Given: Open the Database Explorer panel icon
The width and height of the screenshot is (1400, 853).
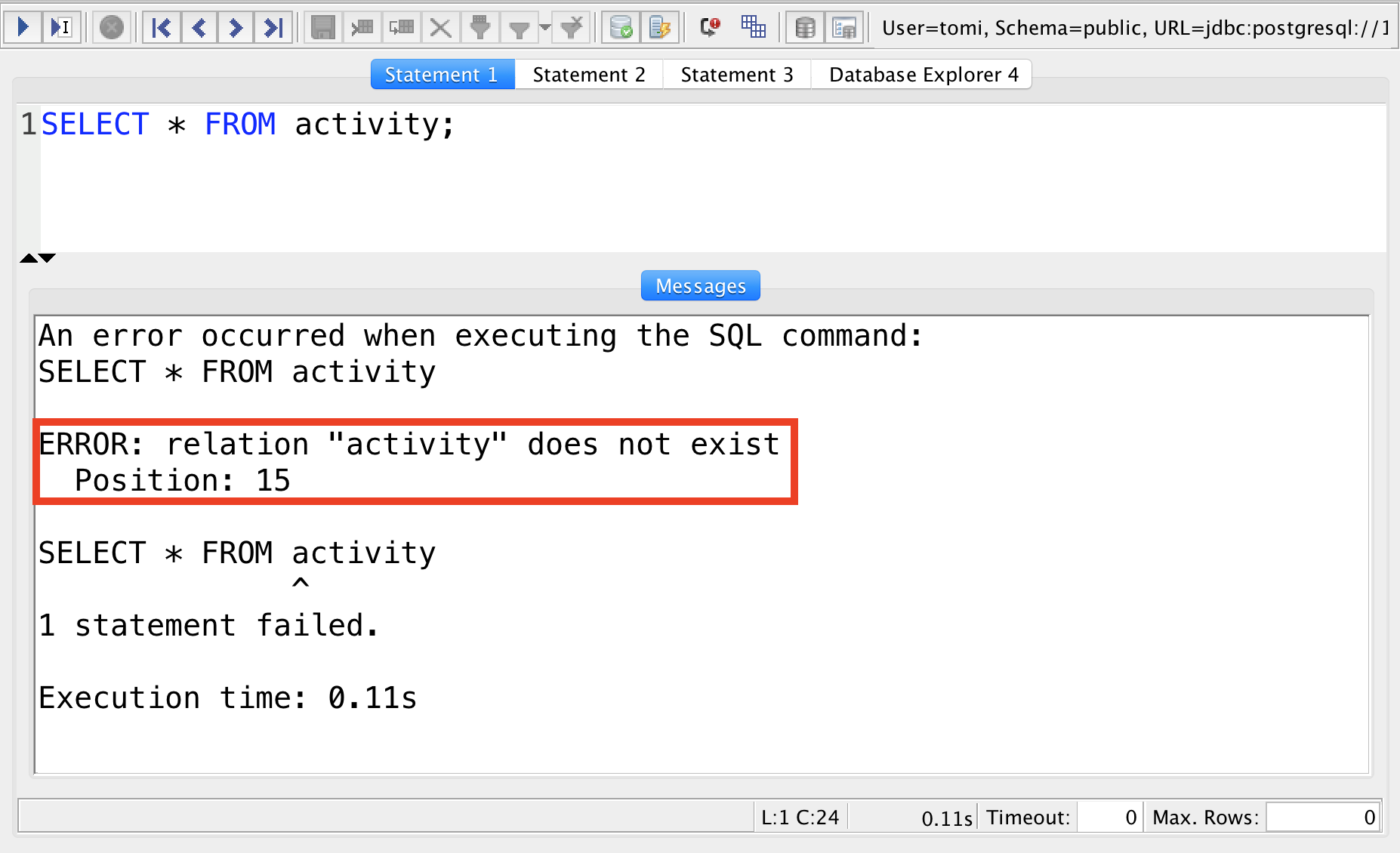Looking at the screenshot, I should click(x=844, y=26).
